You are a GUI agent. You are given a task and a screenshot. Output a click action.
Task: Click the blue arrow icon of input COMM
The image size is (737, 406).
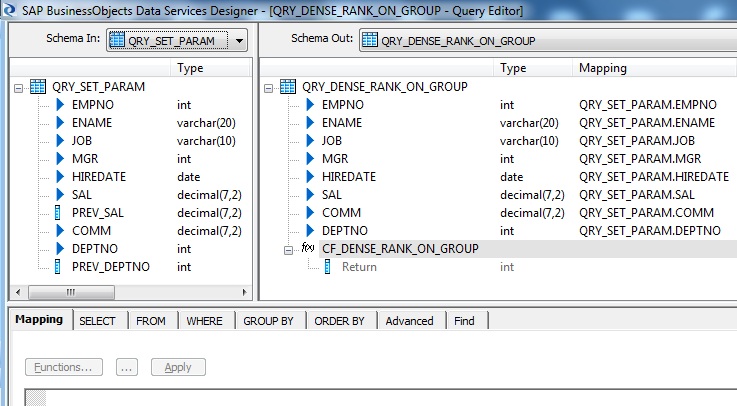point(60,231)
